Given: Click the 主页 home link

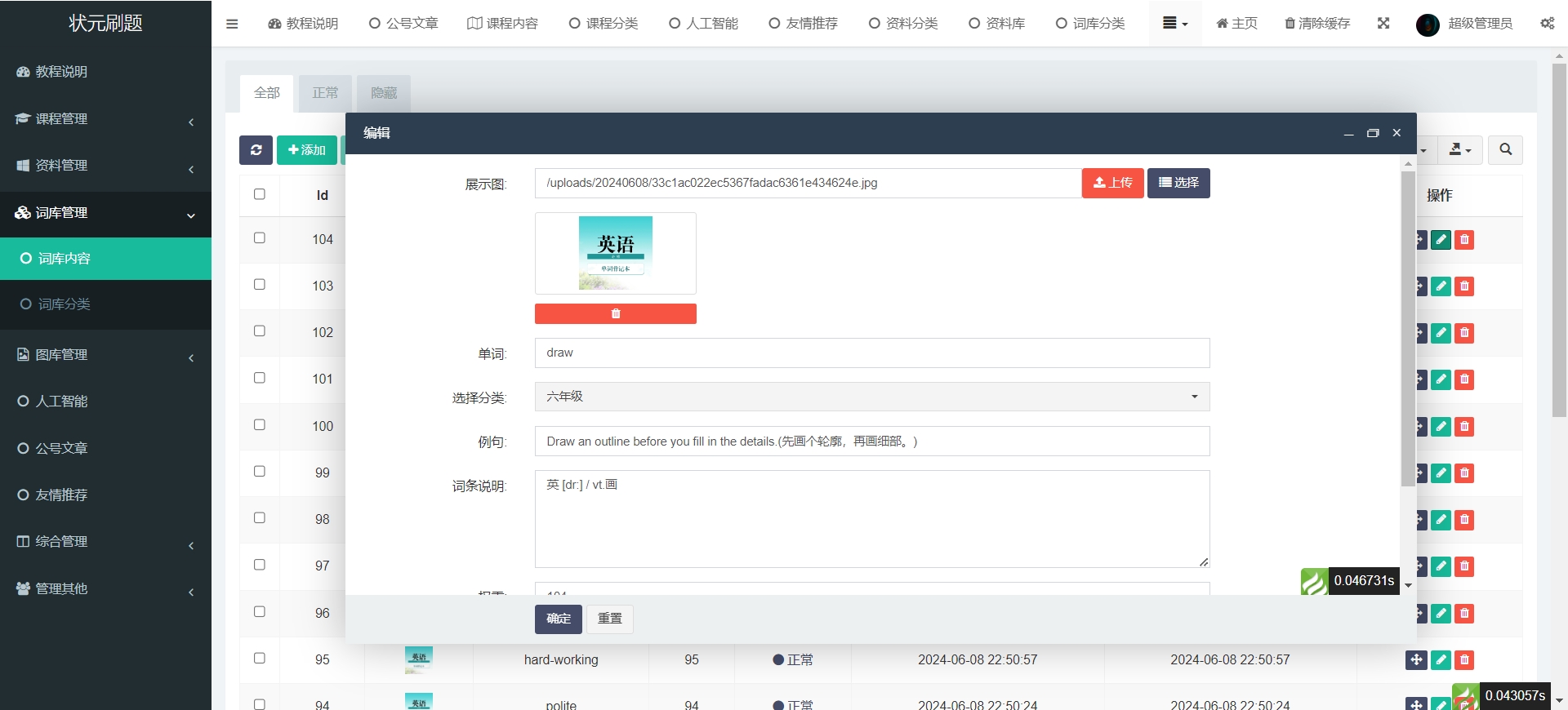Looking at the screenshot, I should 1236,24.
